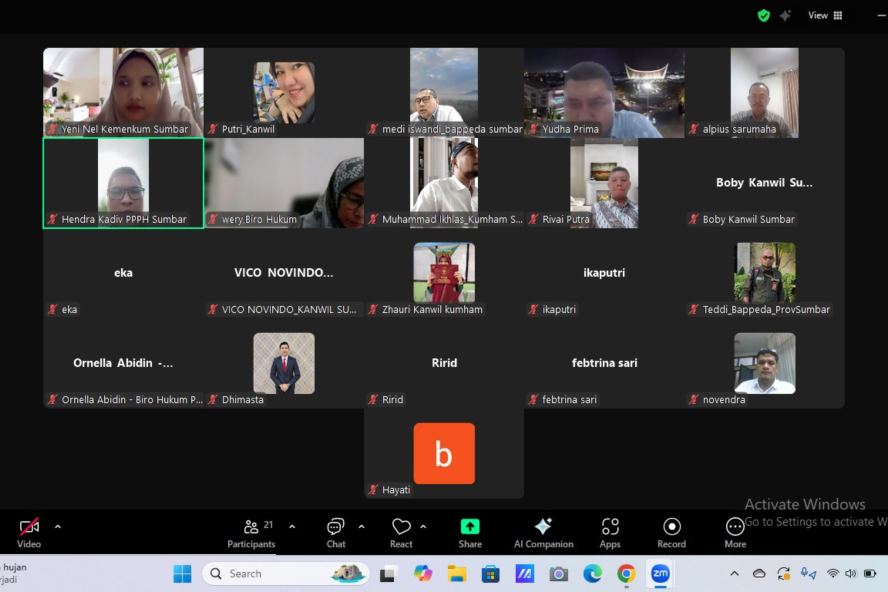Click the green encryption shield icon
The height and width of the screenshot is (592, 888).
coord(764,15)
